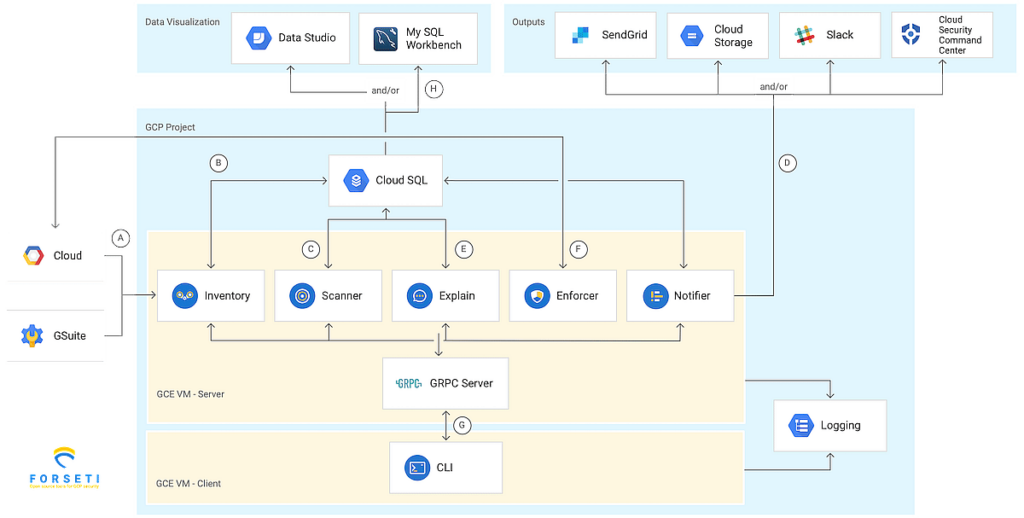Click the Cloud SQL hexagon icon

(x=356, y=180)
